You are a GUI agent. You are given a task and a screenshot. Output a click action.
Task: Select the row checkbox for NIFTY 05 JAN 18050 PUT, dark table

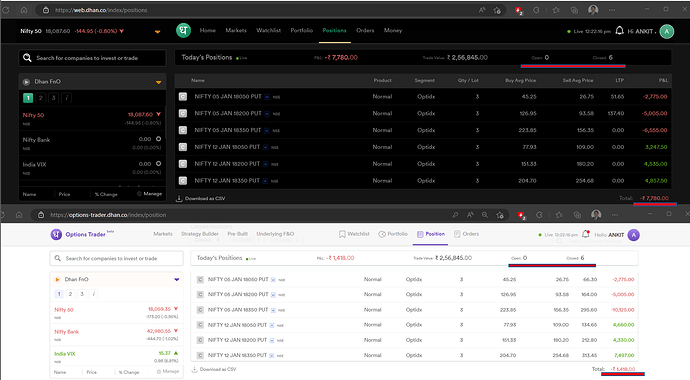click(183, 96)
